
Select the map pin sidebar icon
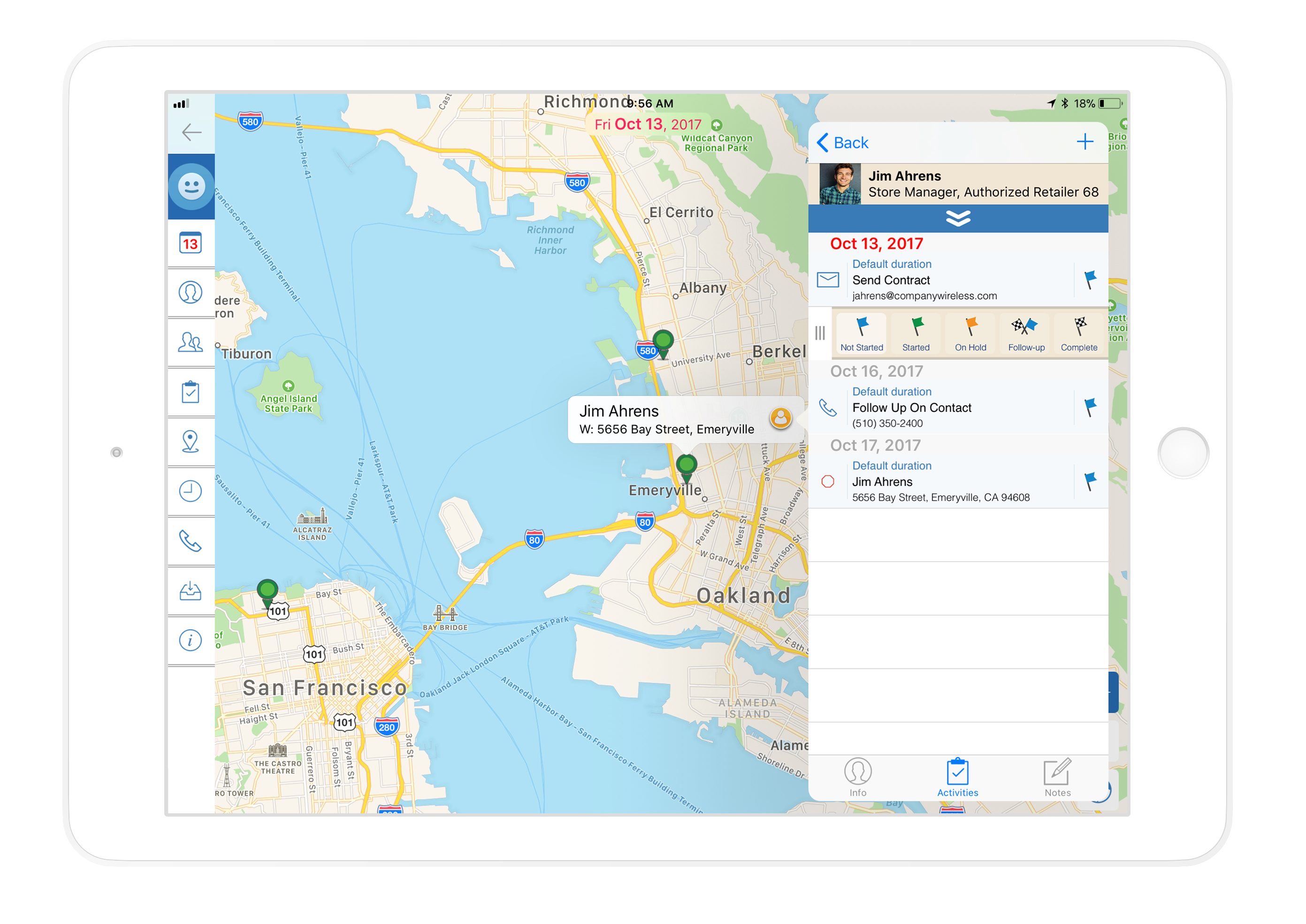pos(190,441)
